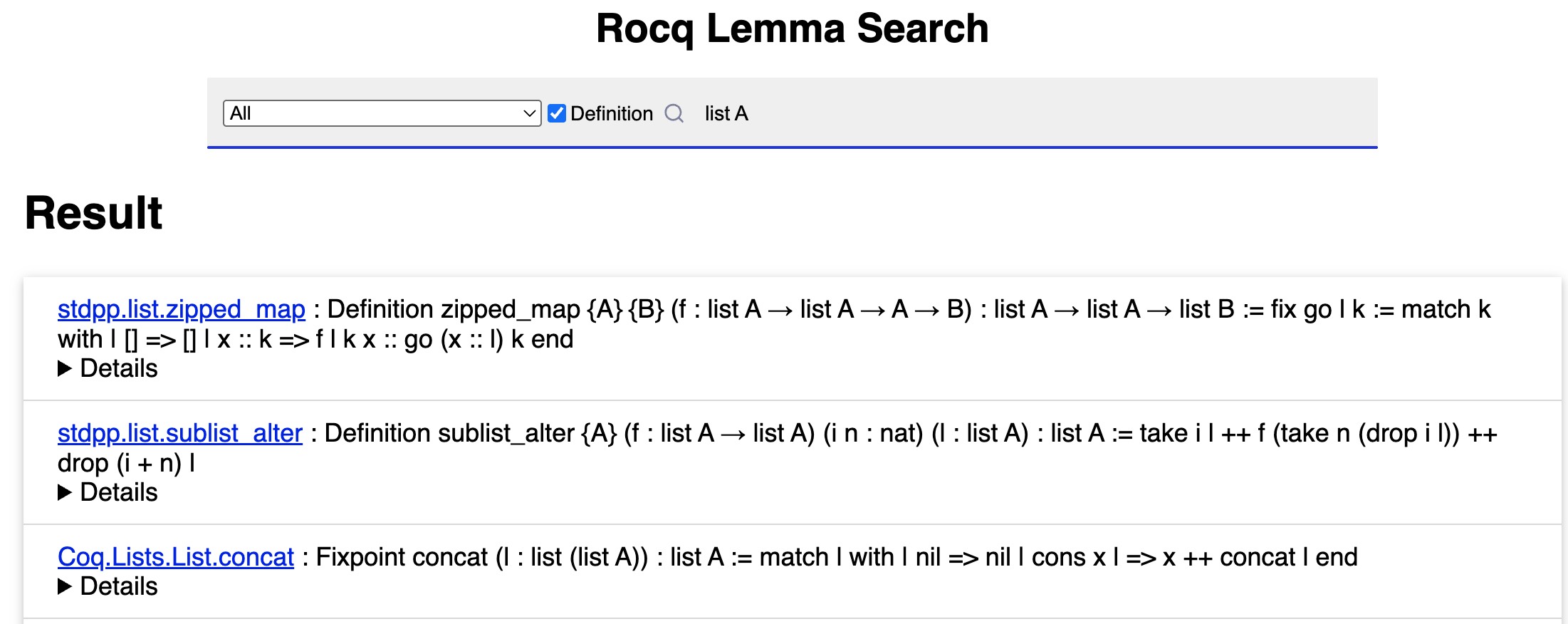Image resolution: width=1568 pixels, height=624 pixels.
Task: Click the "drop (i + n) l" continuation line
Action: (x=127, y=463)
